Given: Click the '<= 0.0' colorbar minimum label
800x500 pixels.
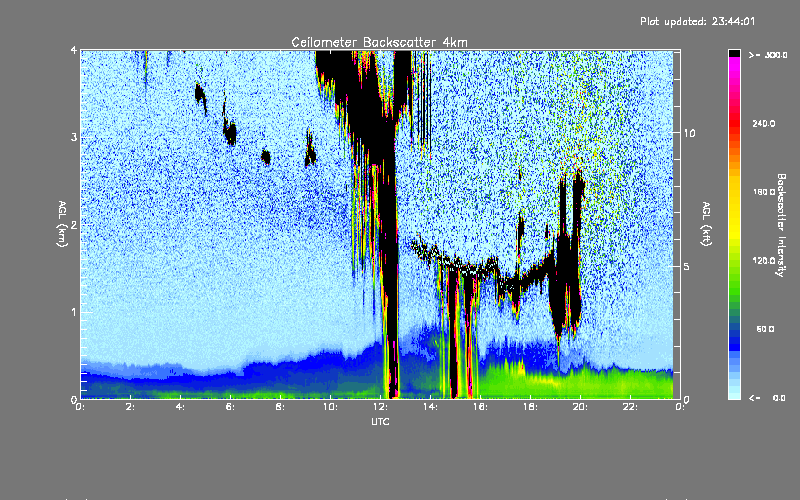Looking at the screenshot, I should pyautogui.click(x=768, y=398).
